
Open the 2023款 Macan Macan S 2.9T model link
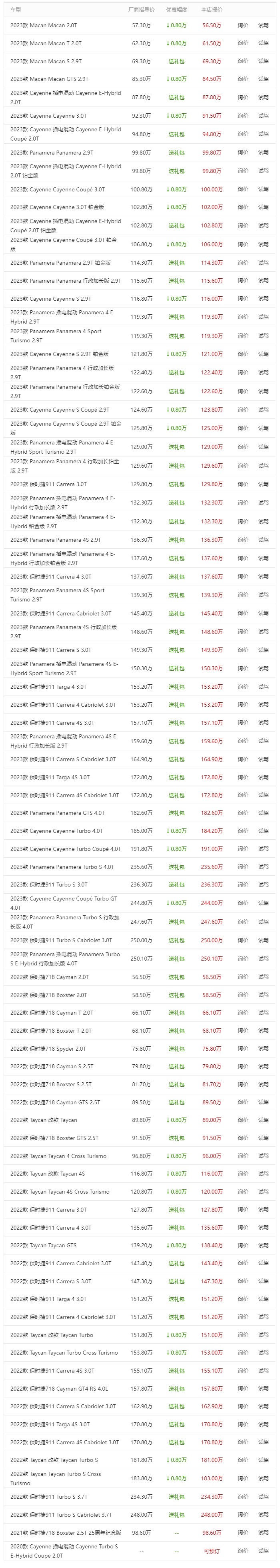coord(46,62)
